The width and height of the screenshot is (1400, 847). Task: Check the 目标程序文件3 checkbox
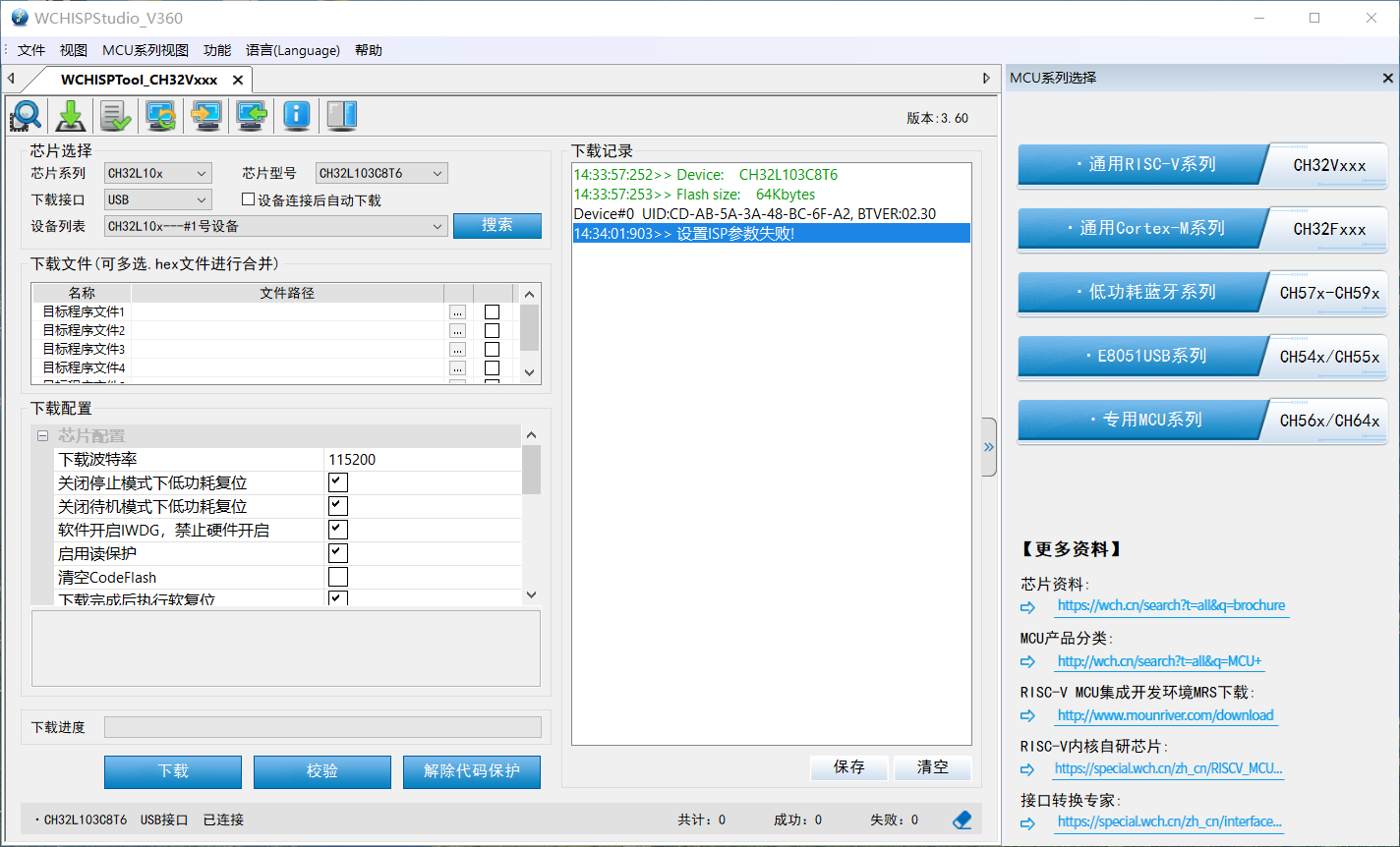(x=492, y=349)
